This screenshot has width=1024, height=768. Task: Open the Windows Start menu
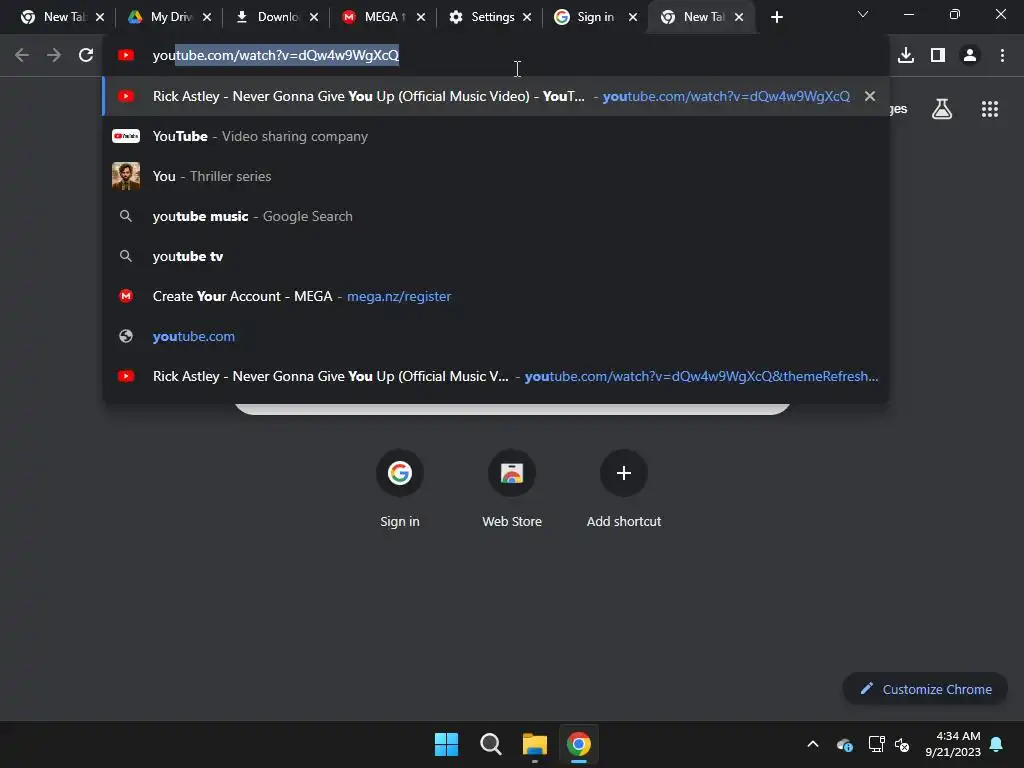click(447, 744)
